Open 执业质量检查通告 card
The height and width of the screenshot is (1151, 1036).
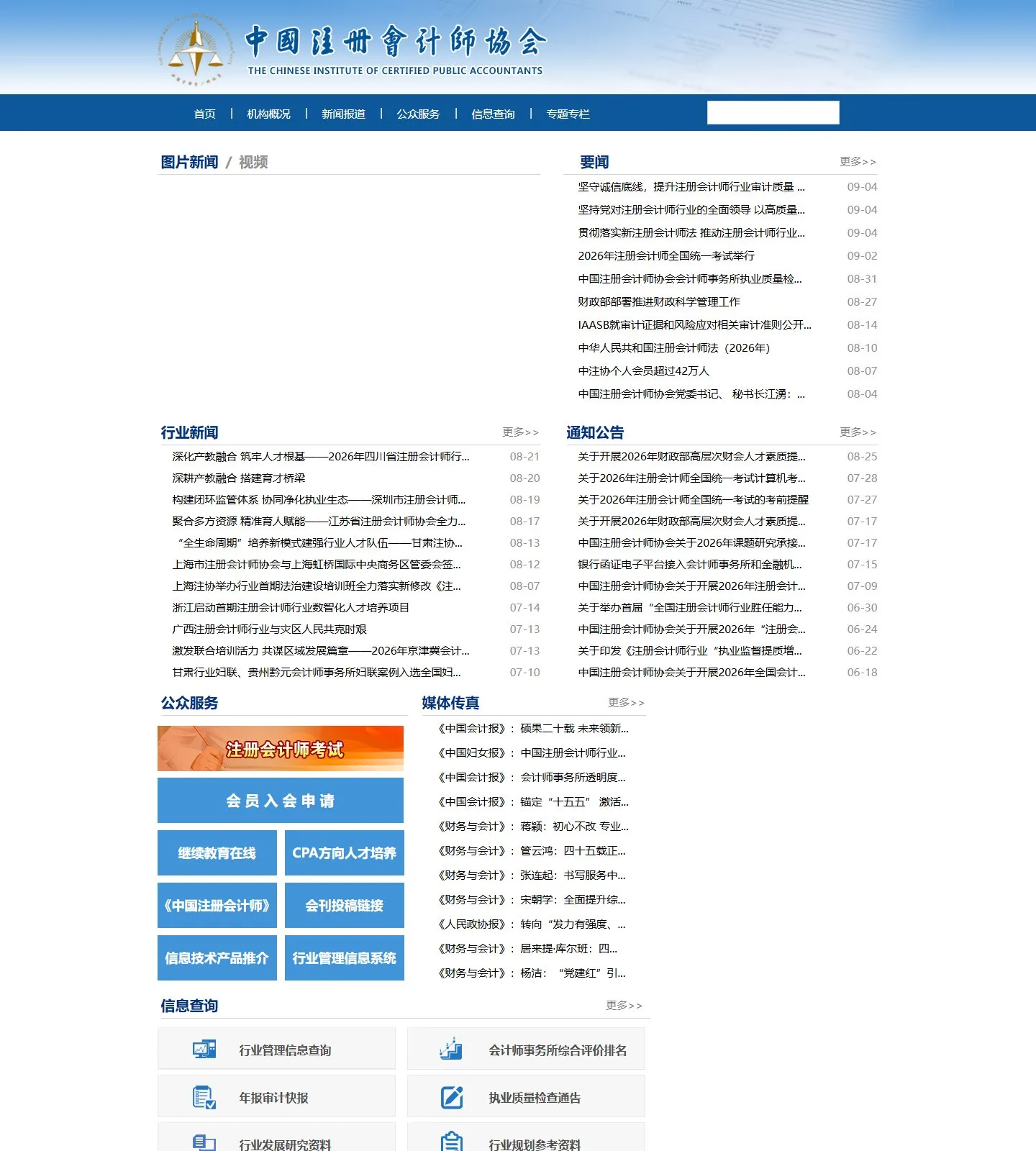pyautogui.click(x=526, y=1096)
